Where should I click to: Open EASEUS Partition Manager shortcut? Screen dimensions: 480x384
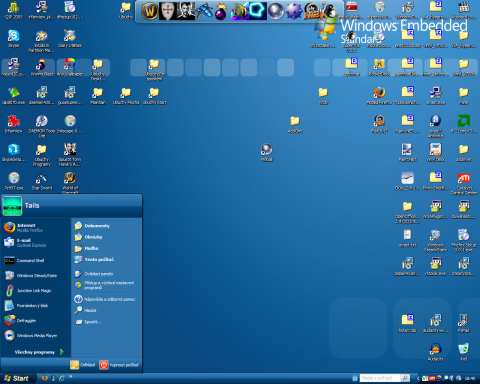pos(42,41)
